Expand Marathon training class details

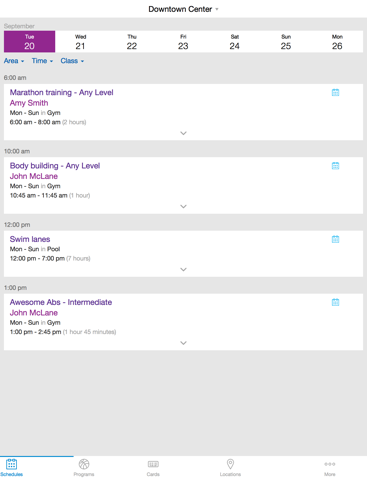183,133
